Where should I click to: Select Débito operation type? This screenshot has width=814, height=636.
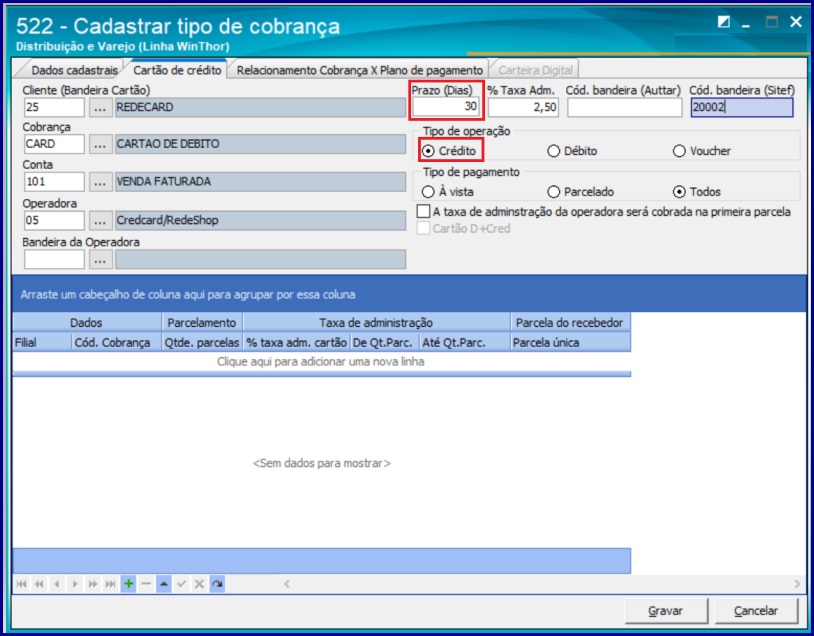point(572,151)
